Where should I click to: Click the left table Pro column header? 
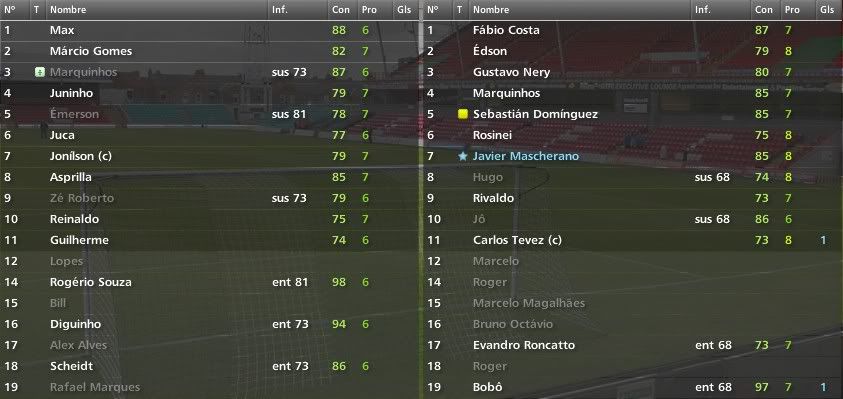369,10
